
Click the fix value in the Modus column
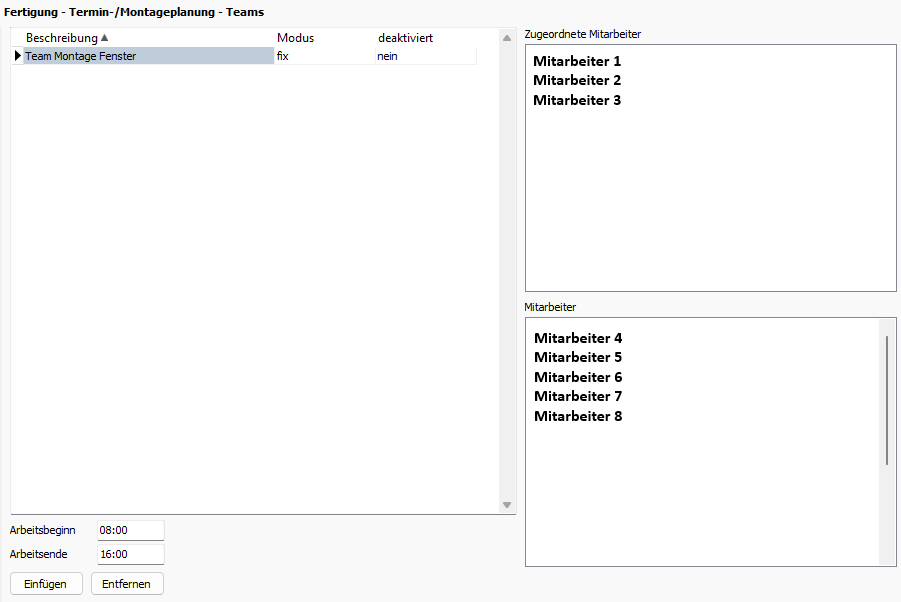point(283,56)
